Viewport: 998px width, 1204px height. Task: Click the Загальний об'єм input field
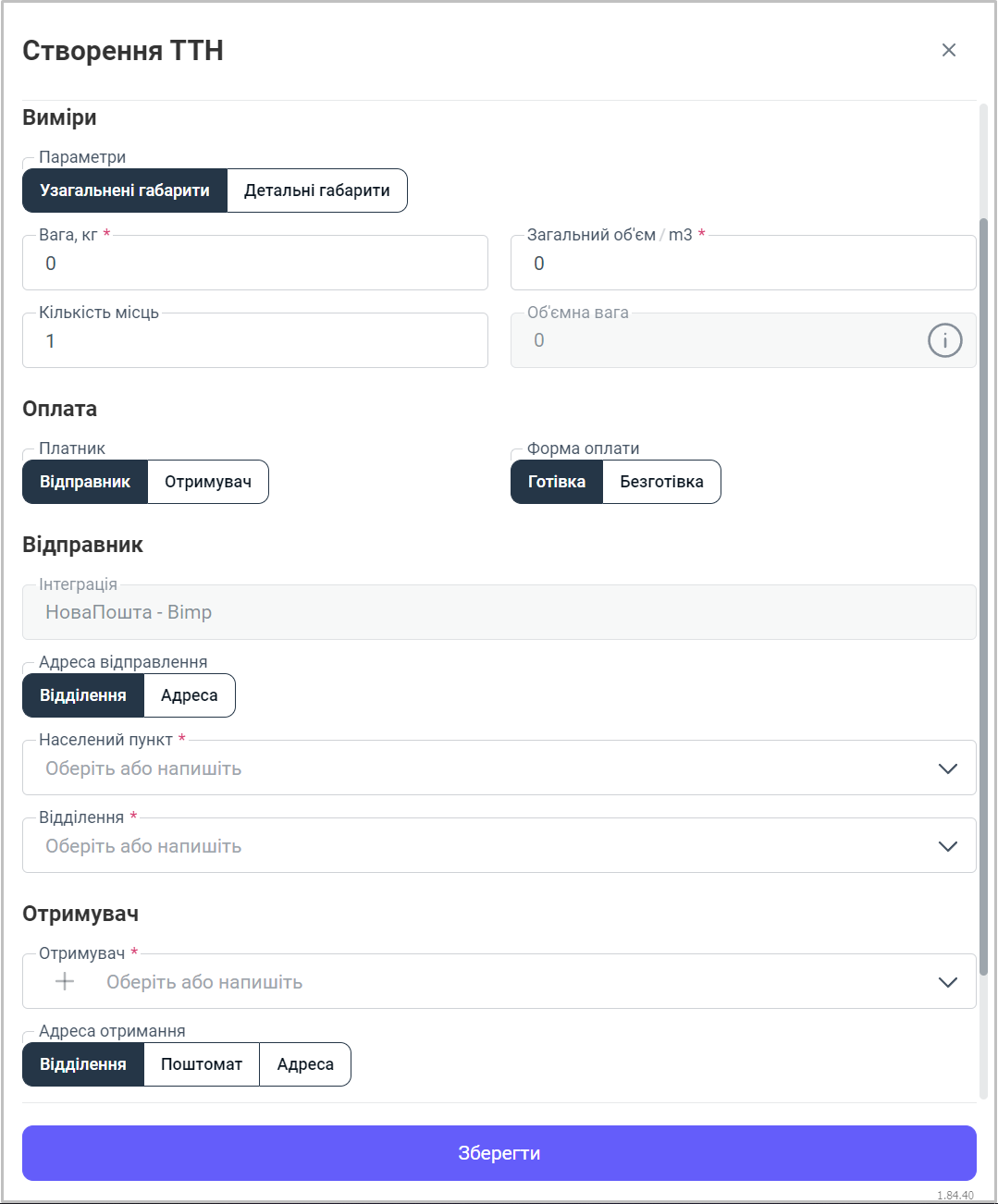point(743,264)
